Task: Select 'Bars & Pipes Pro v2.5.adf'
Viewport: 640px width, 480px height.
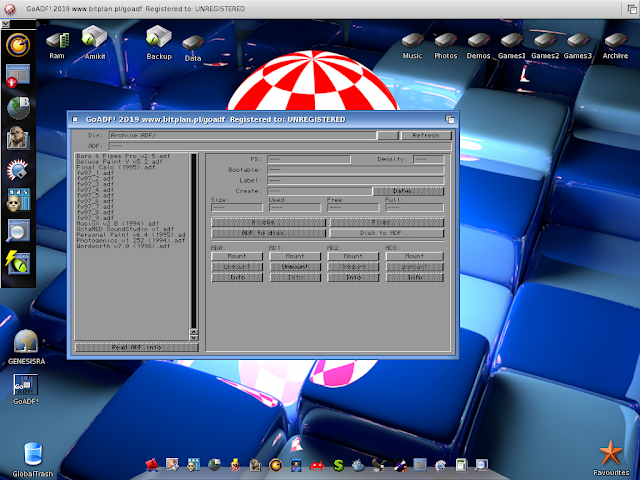Action: click(x=123, y=156)
